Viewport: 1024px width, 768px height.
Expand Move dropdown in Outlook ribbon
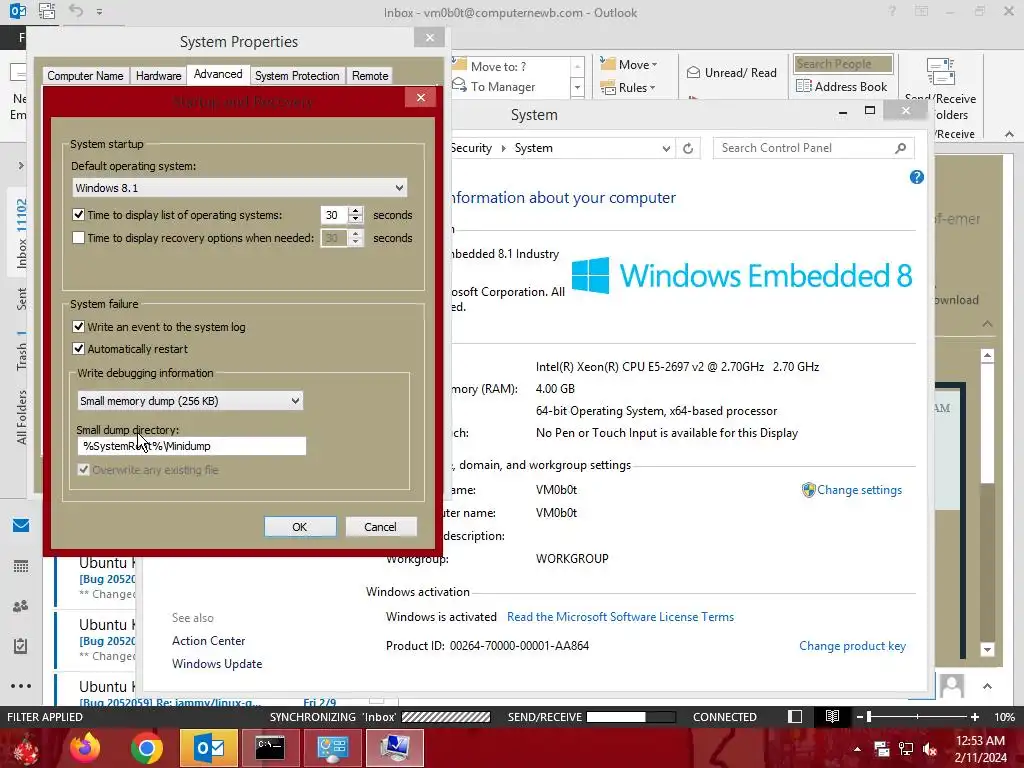654,65
